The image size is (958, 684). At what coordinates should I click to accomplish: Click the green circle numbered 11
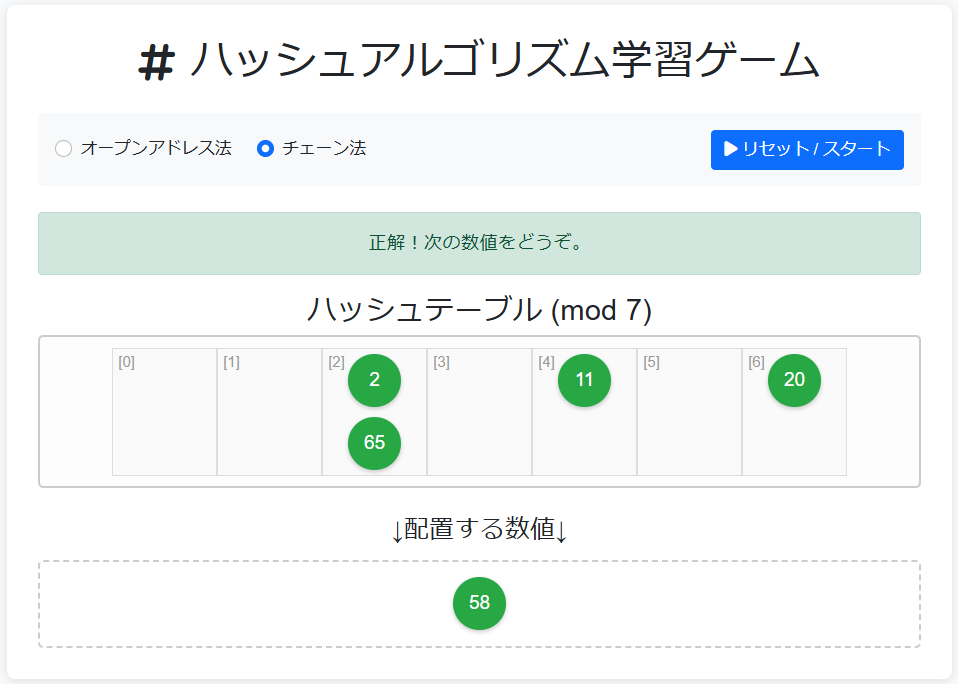coord(584,380)
